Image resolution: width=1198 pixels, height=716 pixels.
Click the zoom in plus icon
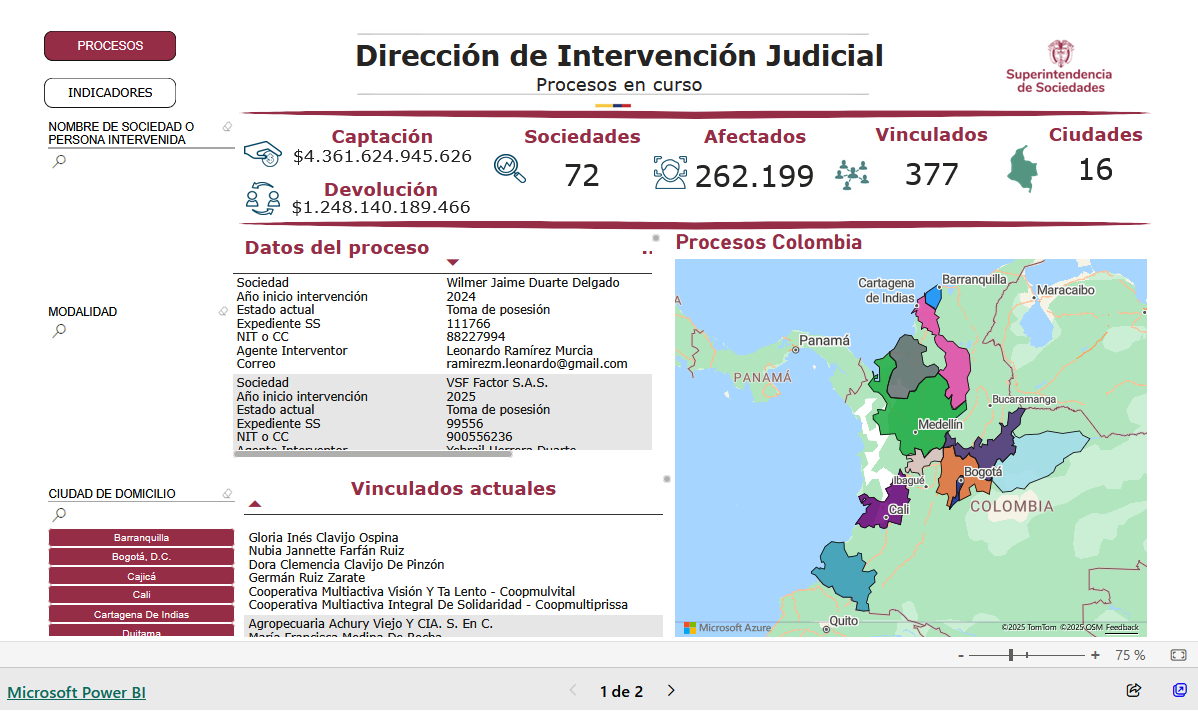1095,655
